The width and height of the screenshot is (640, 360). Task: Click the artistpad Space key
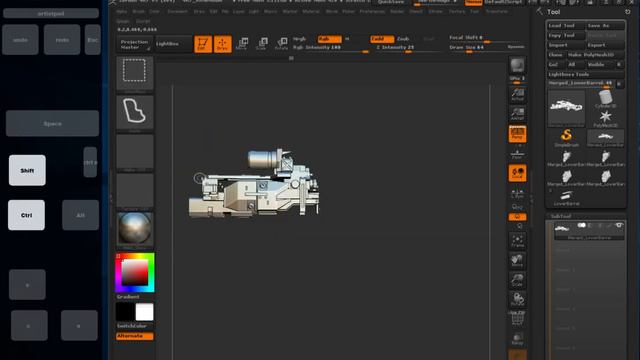point(52,123)
